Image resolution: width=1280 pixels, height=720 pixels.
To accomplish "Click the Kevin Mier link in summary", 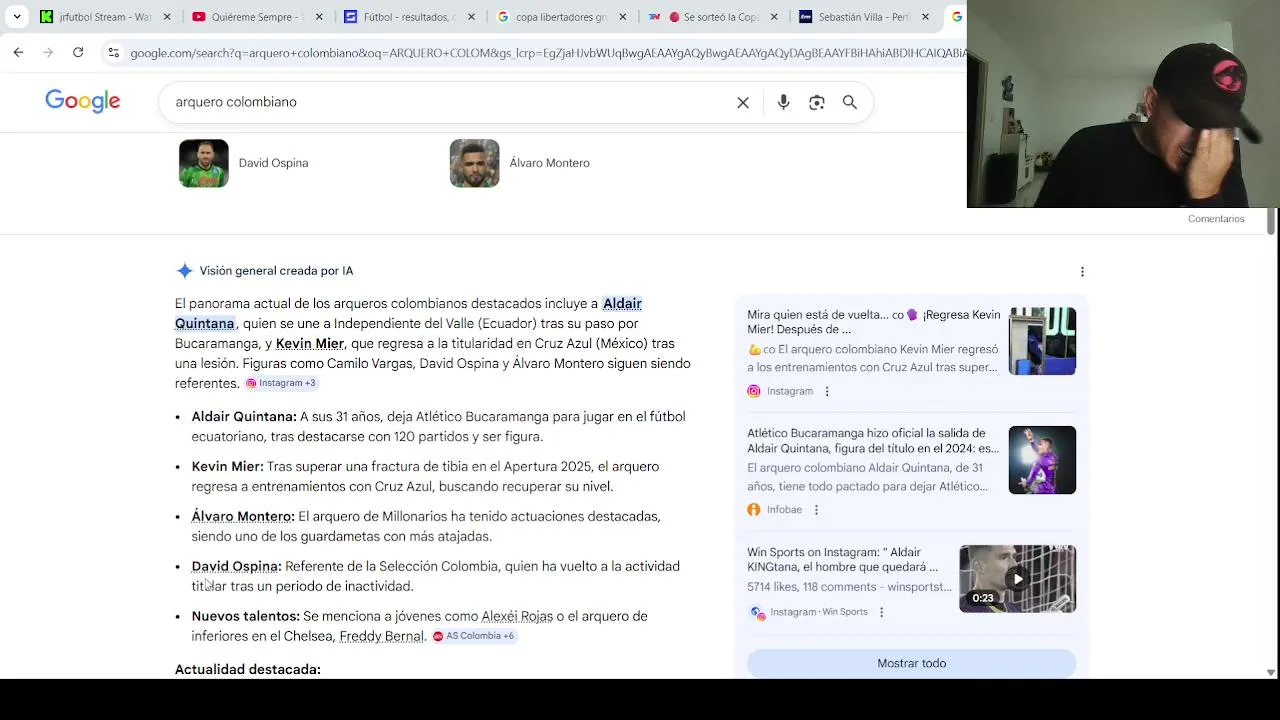I will (310, 343).
